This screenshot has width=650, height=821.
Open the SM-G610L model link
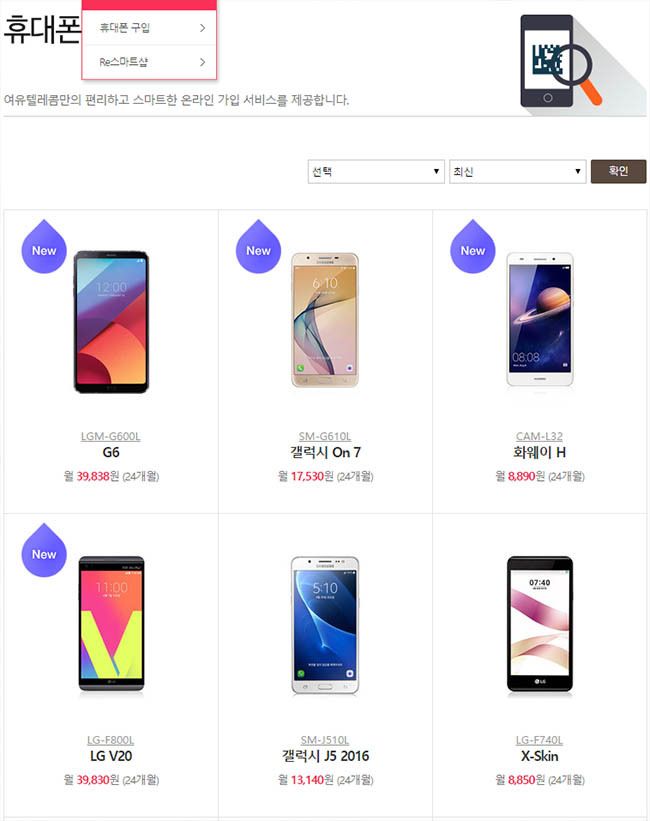pyautogui.click(x=325, y=436)
